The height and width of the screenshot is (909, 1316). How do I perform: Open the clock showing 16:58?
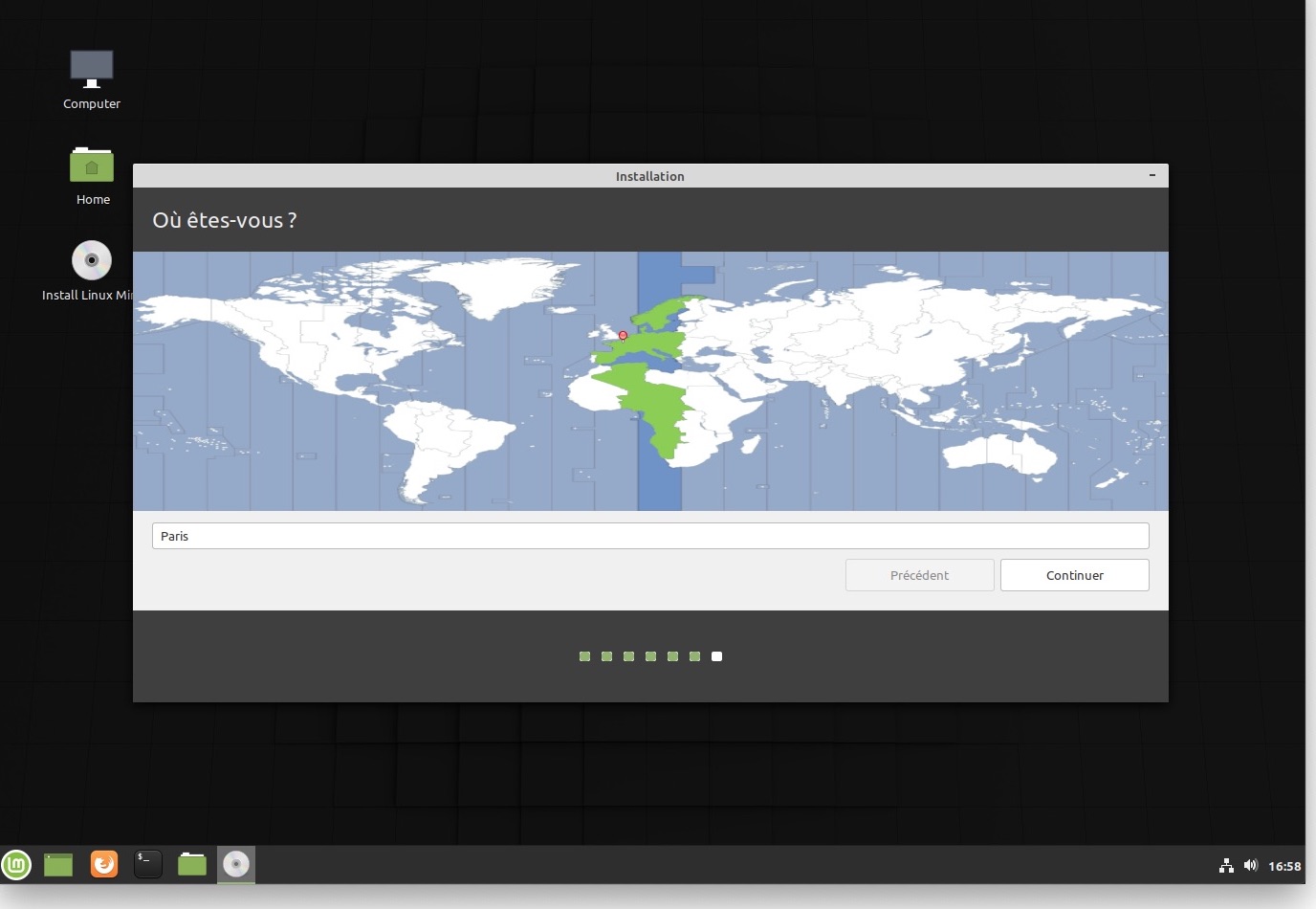pyautogui.click(x=1283, y=866)
